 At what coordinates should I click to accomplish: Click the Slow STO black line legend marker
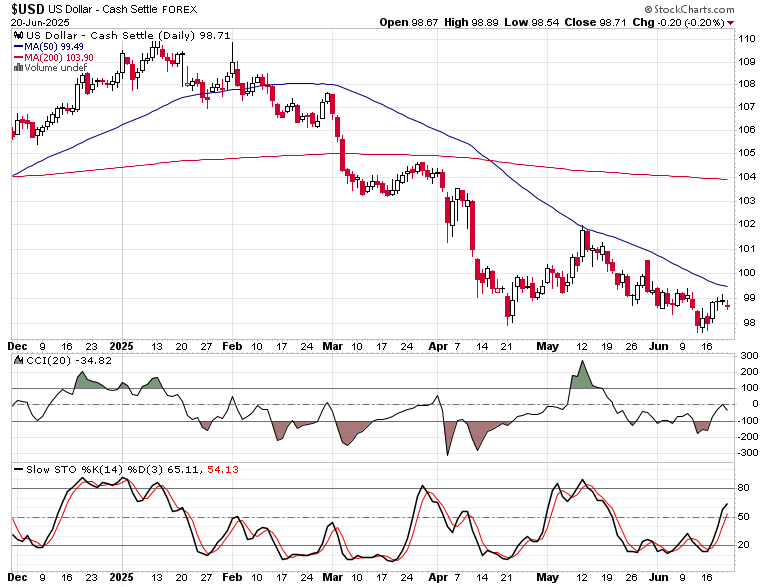click(x=19, y=469)
